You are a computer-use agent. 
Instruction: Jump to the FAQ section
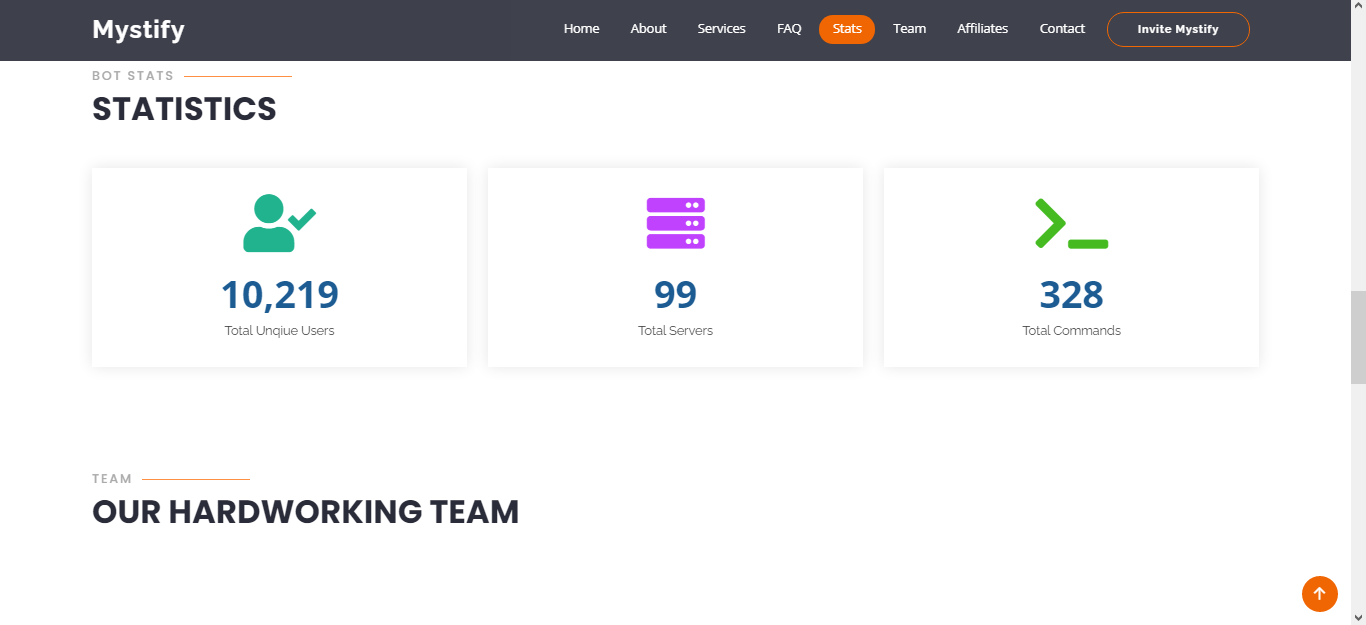(x=789, y=29)
